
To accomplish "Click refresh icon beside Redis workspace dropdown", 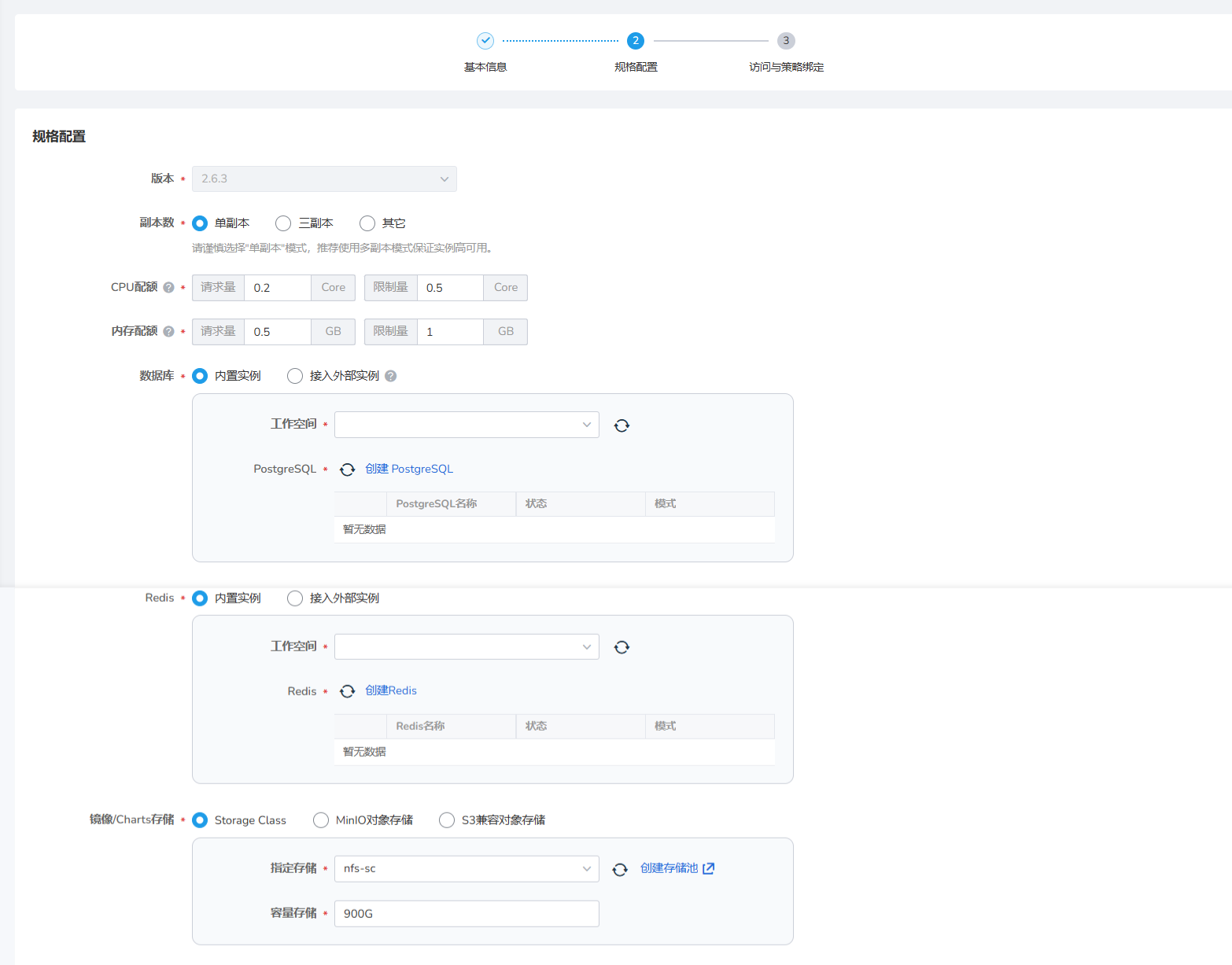I will point(622,647).
